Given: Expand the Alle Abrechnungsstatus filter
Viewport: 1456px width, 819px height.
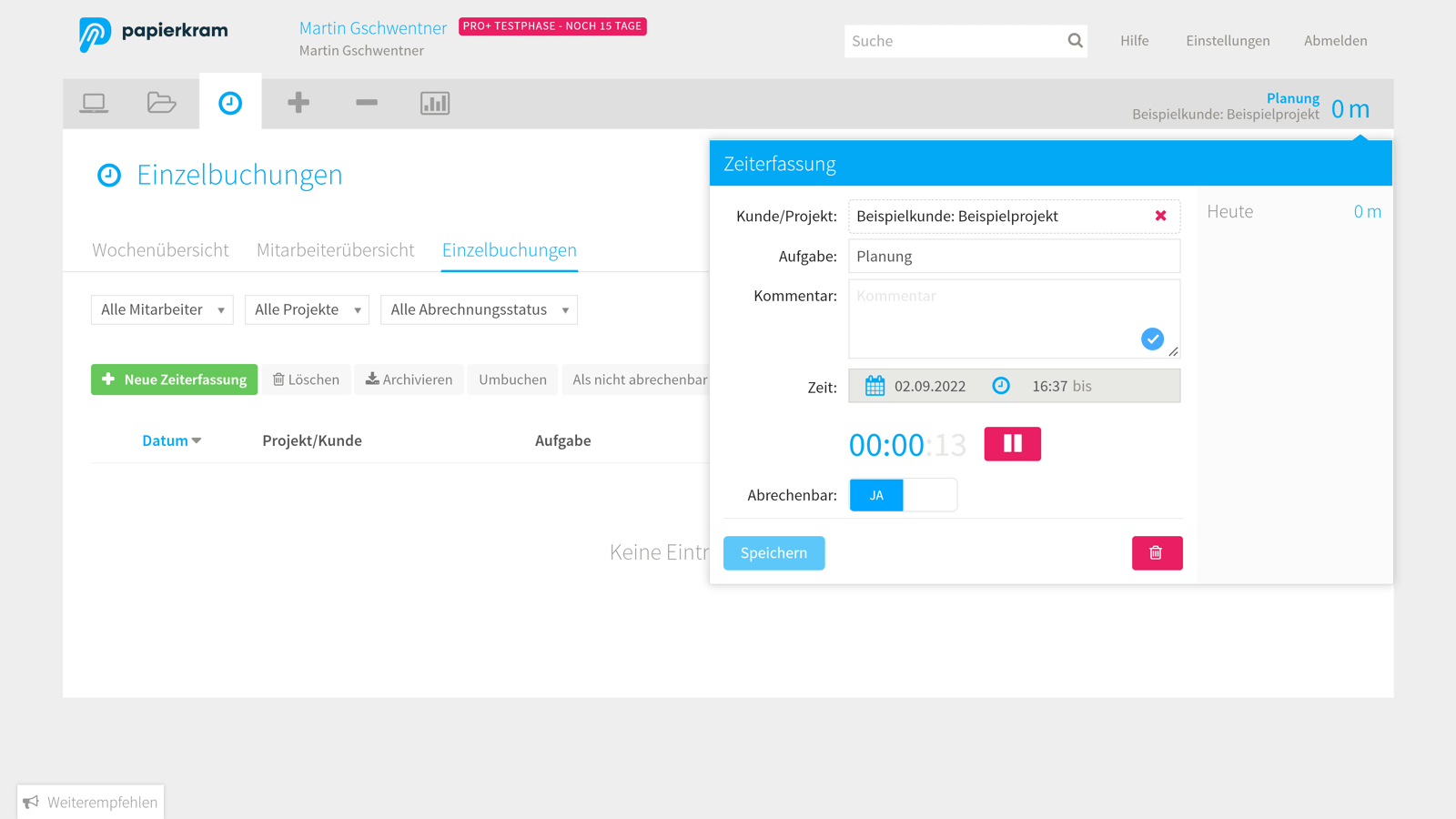Looking at the screenshot, I should [478, 309].
